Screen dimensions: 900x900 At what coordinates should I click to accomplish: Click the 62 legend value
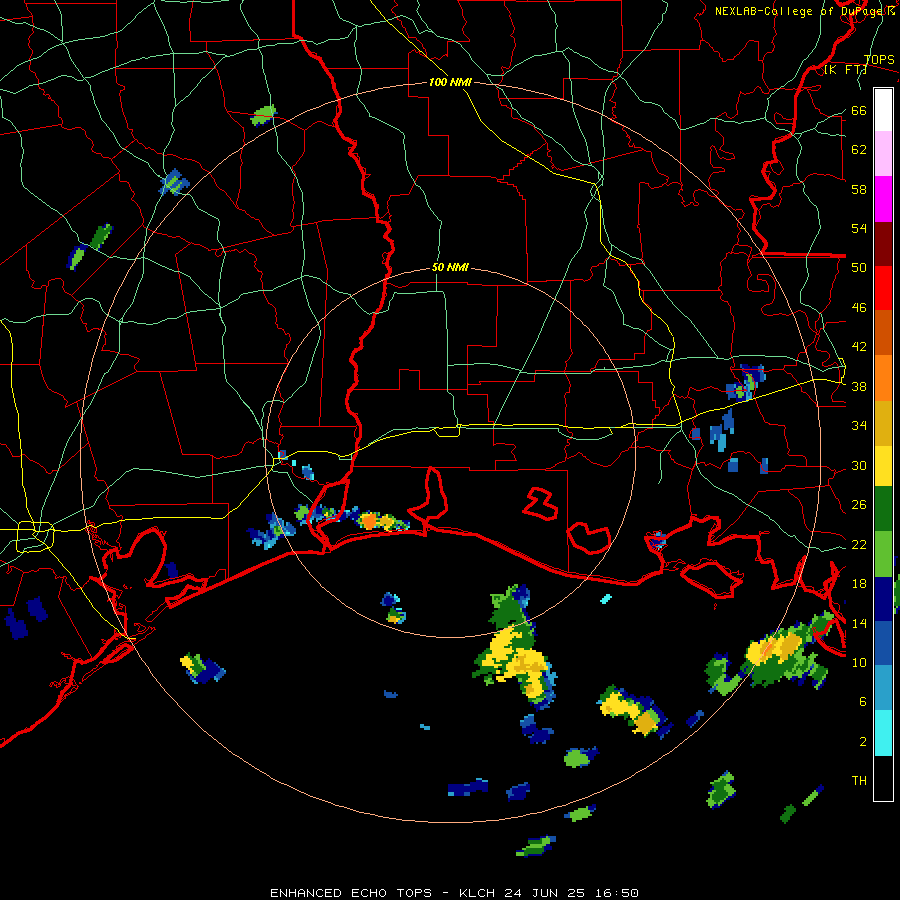click(859, 150)
